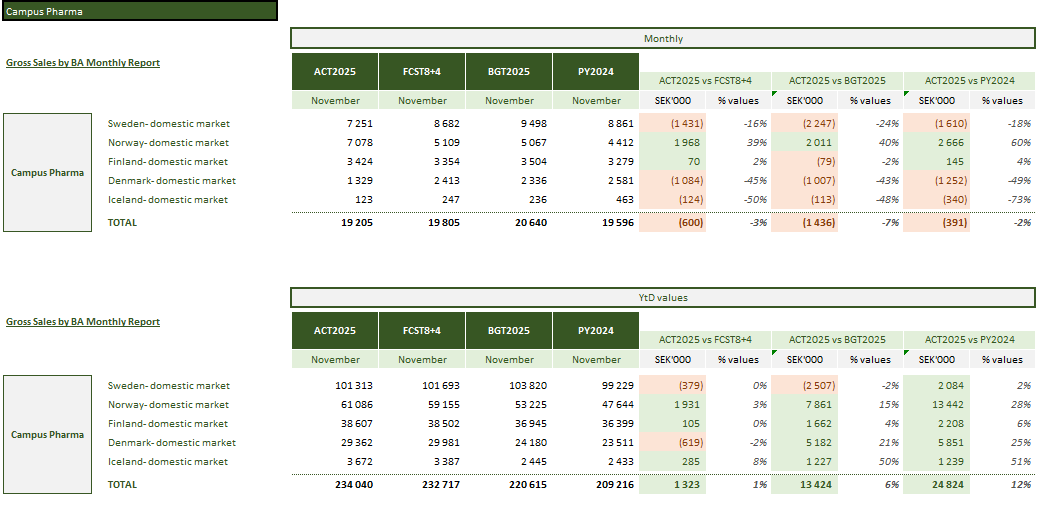Select the Monthly forecast total 19 805
This screenshot has width=1046, height=508.
pyautogui.click(x=437, y=223)
